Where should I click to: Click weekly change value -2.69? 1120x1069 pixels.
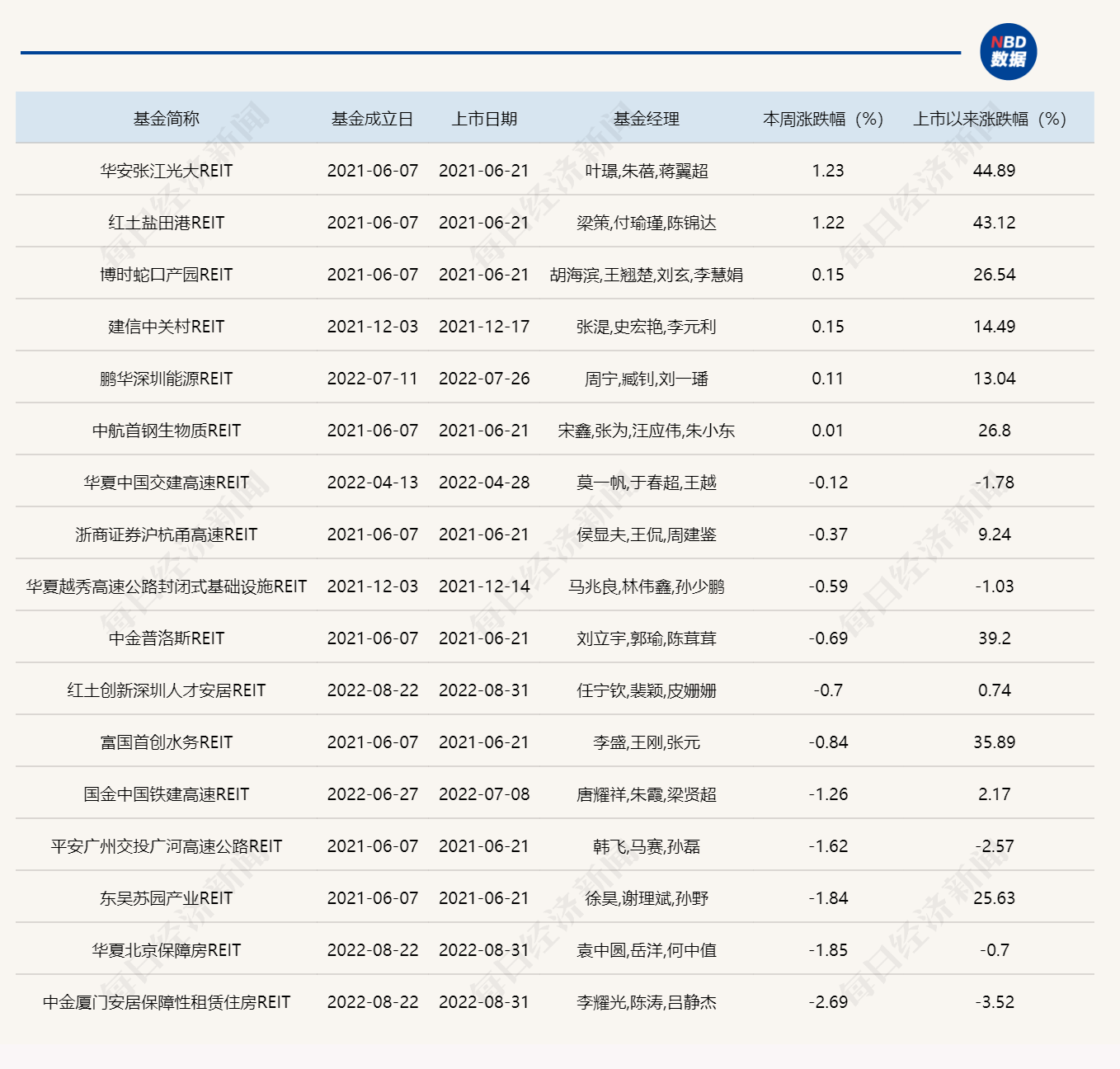(828, 1002)
